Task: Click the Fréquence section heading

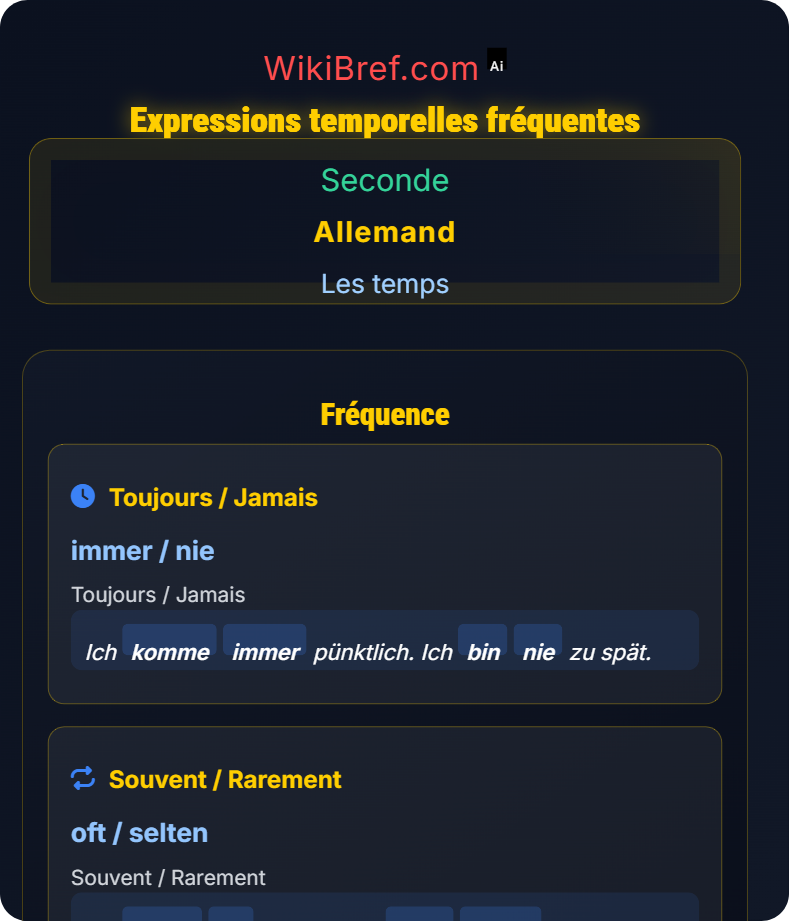Action: 385,413
